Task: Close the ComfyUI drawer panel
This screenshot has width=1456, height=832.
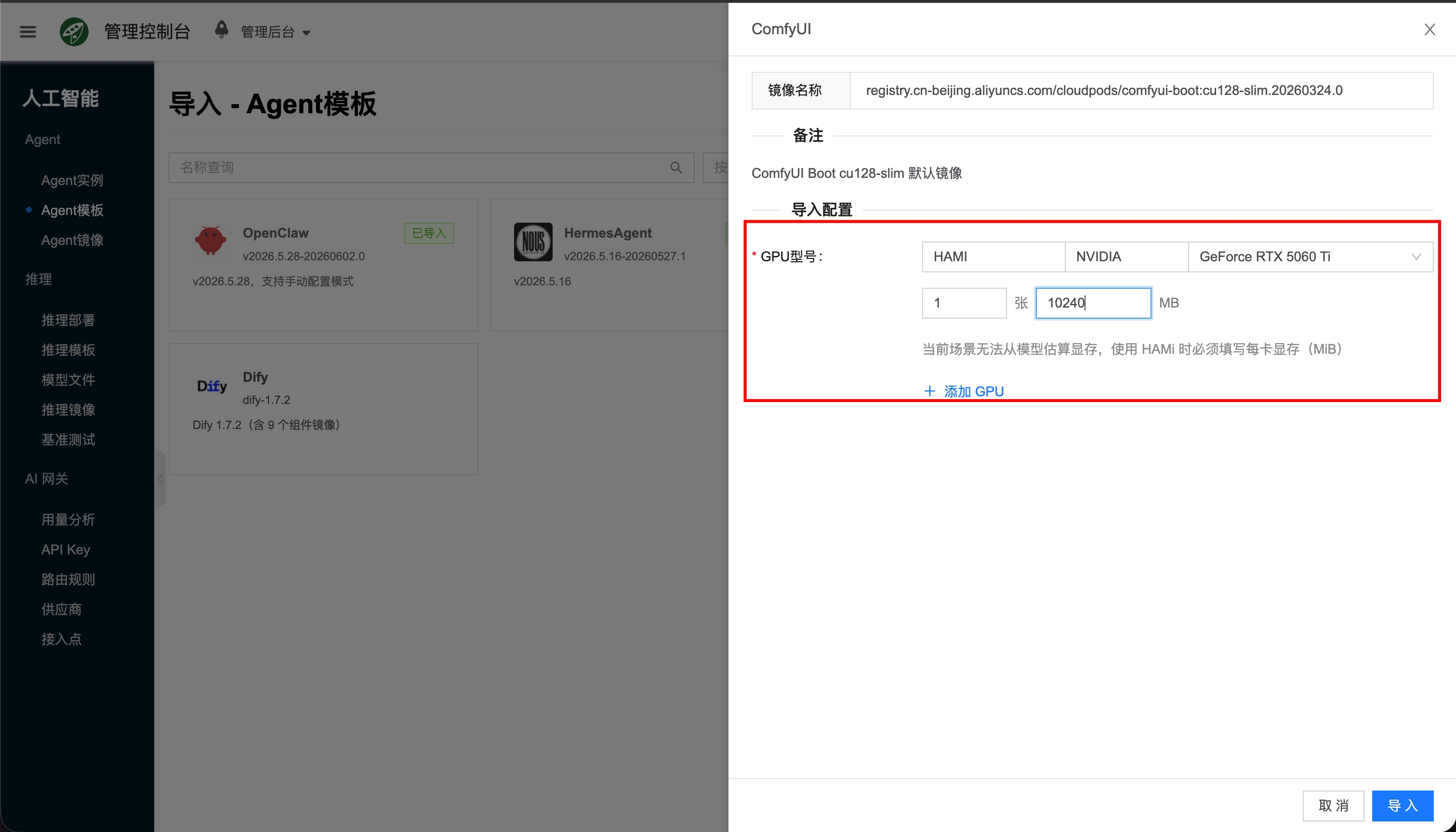Action: 1429,30
